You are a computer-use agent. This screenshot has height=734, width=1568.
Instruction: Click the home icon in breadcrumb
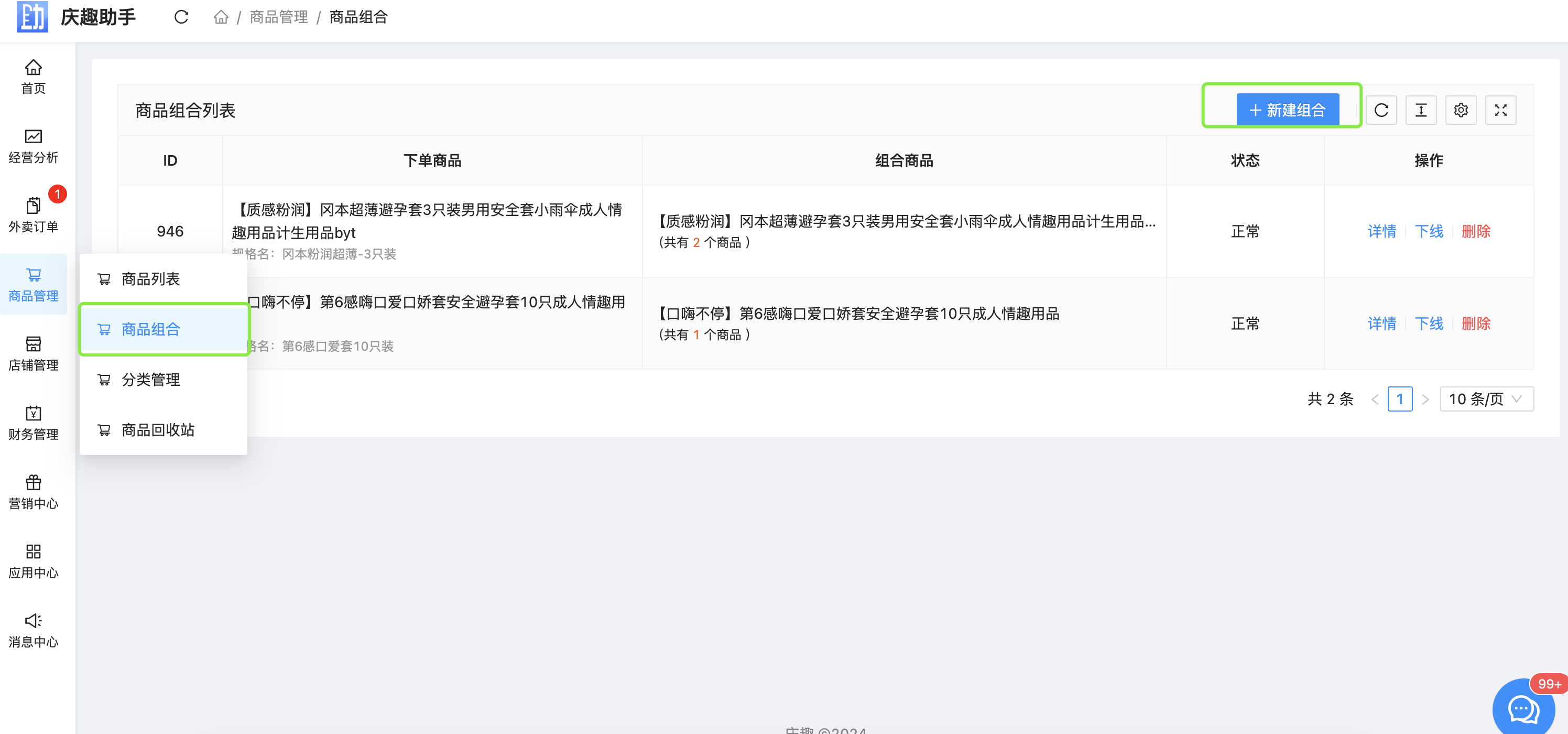coord(221,17)
